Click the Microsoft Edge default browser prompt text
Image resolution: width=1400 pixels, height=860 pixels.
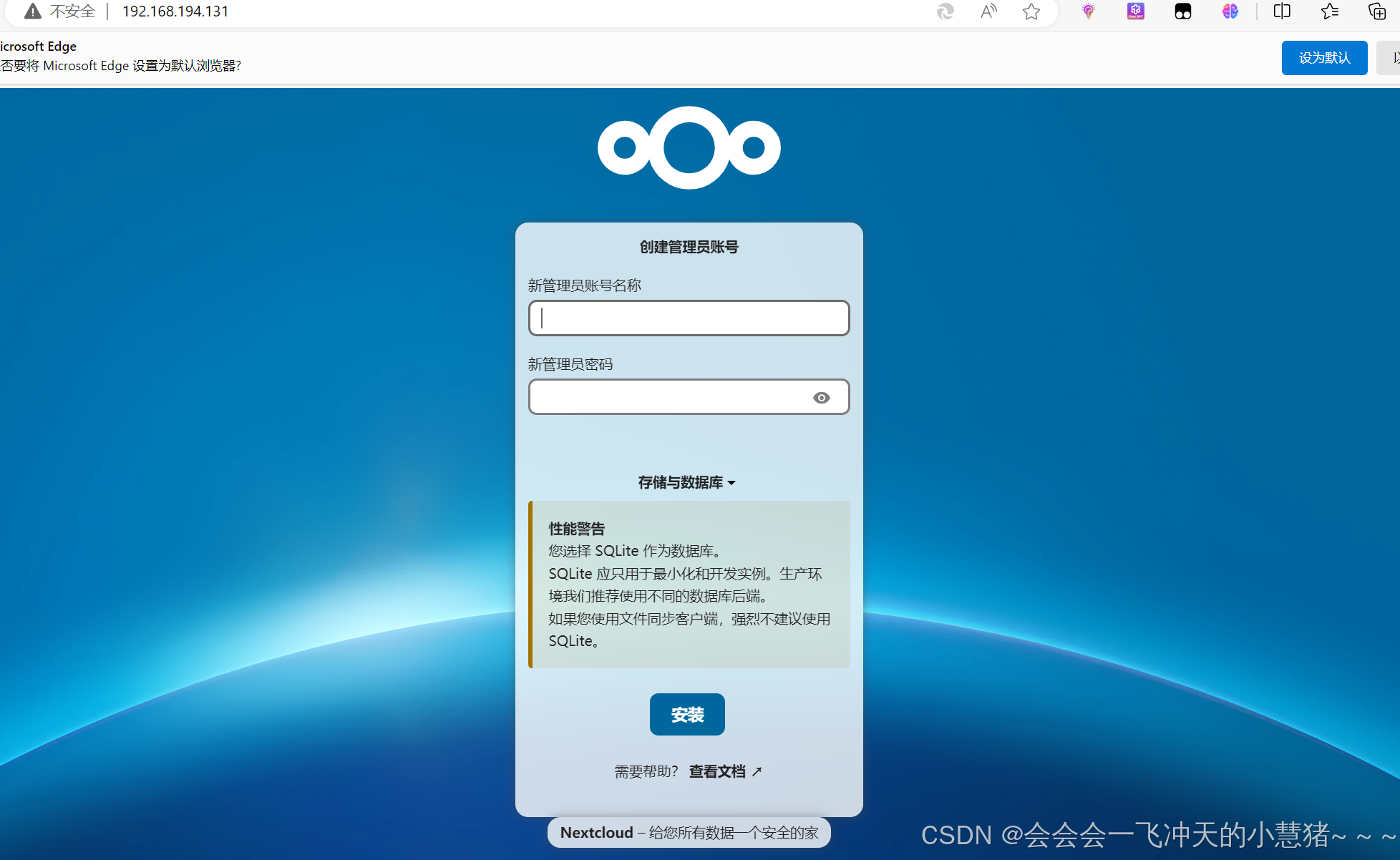(121, 66)
